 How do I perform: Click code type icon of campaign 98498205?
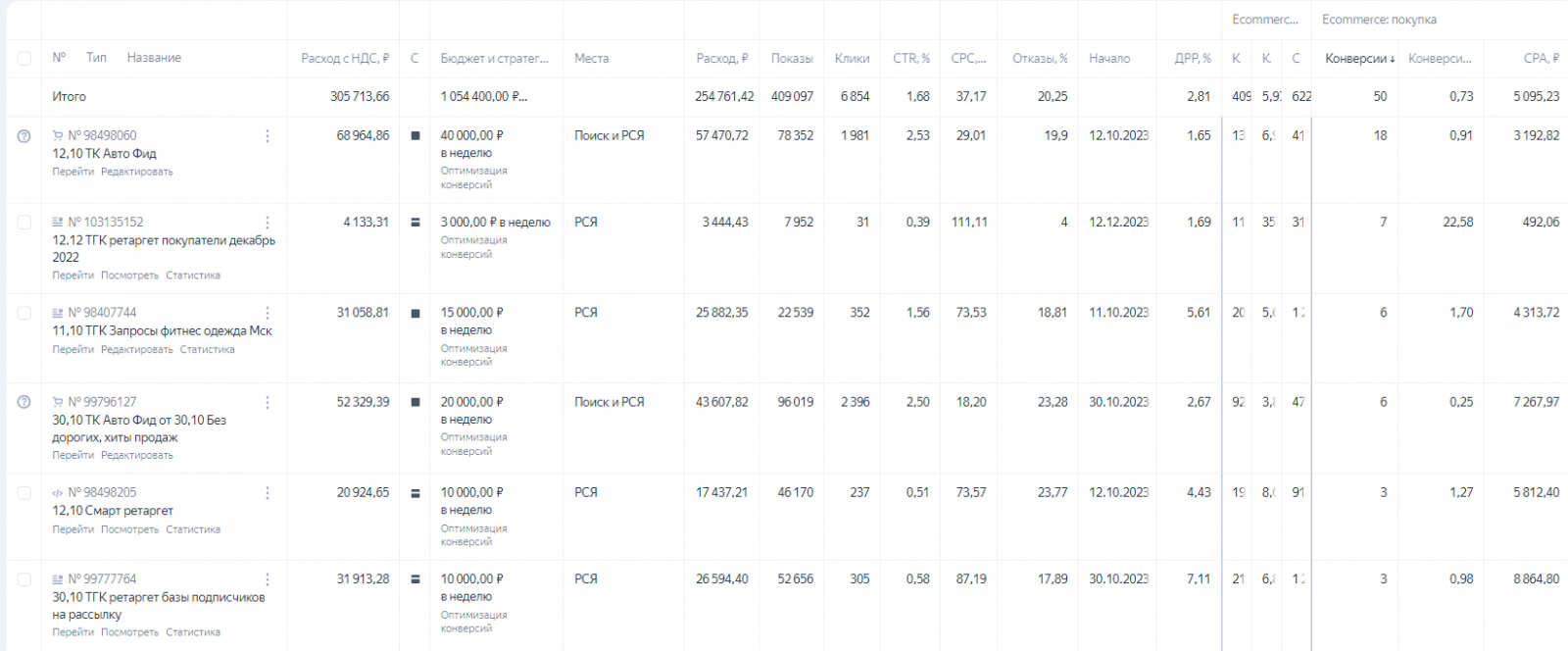tap(58, 493)
